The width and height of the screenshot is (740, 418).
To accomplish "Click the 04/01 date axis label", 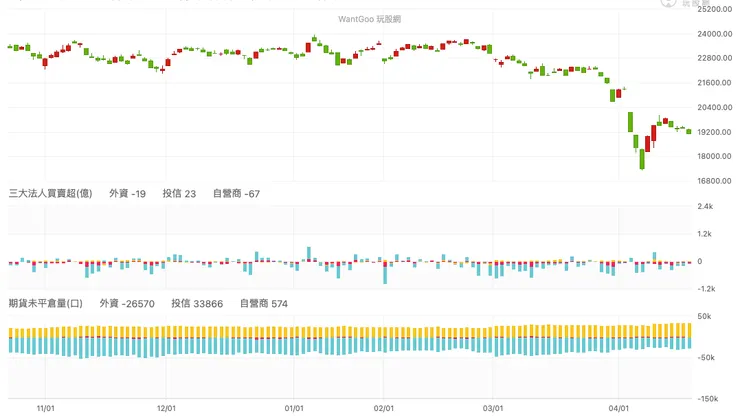I will (619, 409).
